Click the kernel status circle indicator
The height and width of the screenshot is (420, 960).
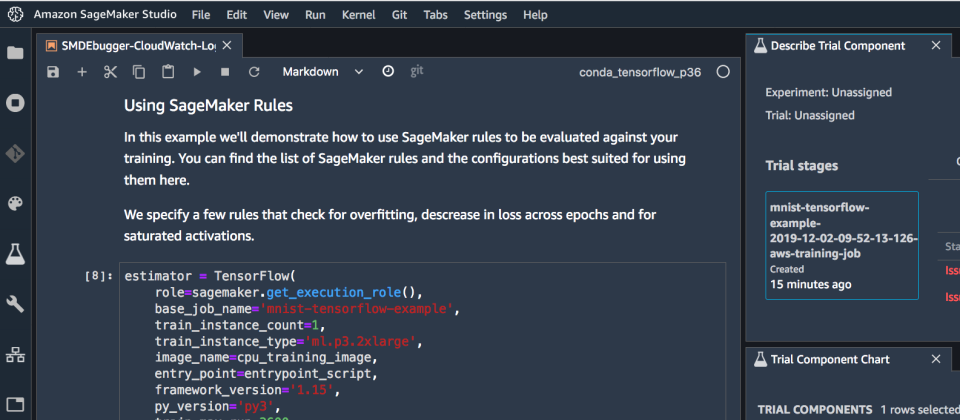point(723,72)
